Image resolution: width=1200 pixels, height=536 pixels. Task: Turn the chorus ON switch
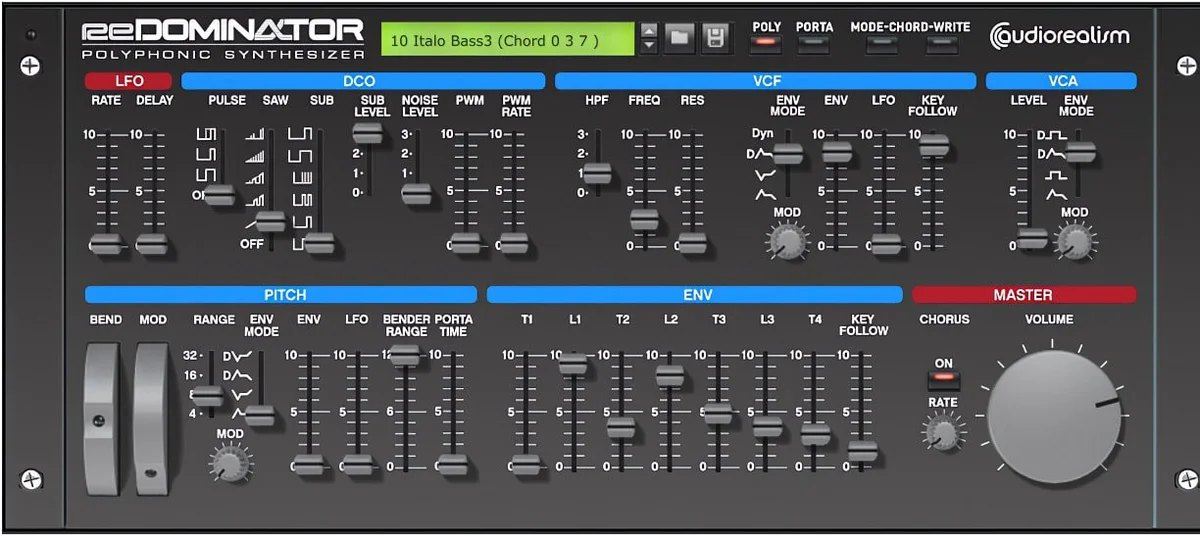(x=943, y=379)
